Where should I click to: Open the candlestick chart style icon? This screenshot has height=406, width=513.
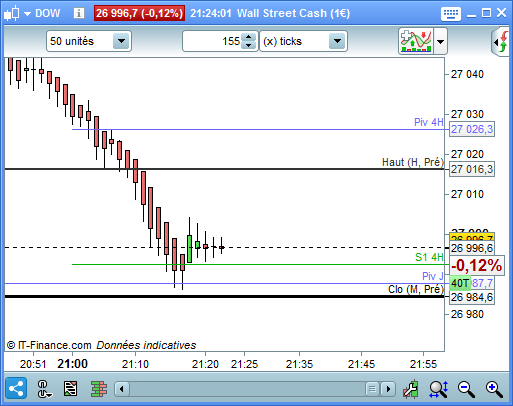tap(12, 13)
